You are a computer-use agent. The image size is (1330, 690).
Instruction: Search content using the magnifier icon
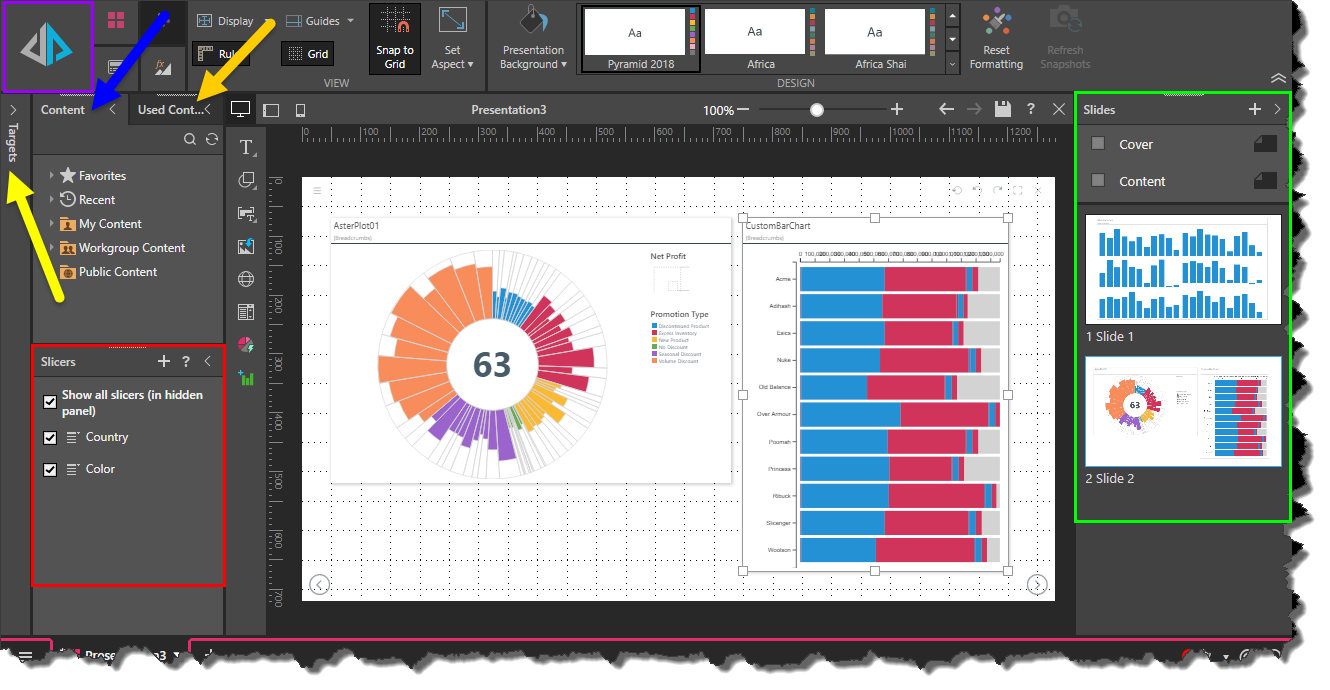190,140
